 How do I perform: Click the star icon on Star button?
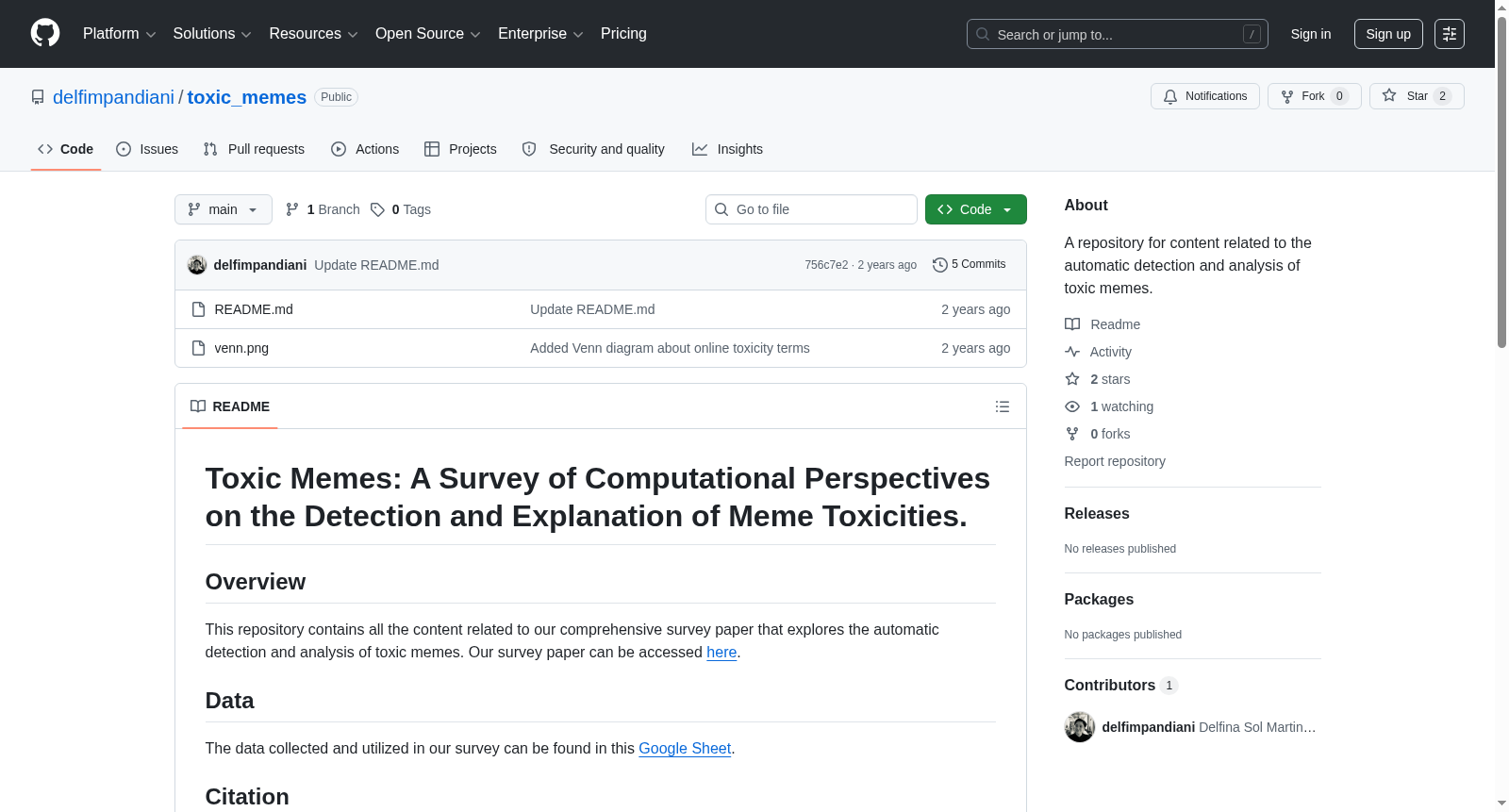click(x=1389, y=96)
